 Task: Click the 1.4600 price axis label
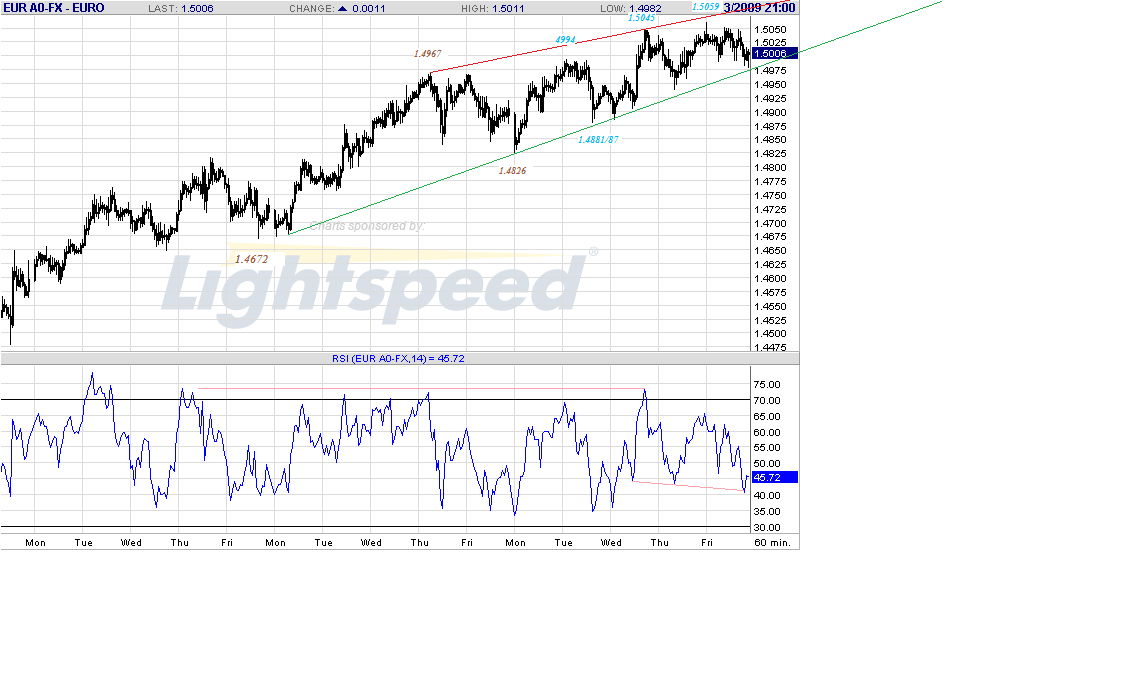(770, 279)
